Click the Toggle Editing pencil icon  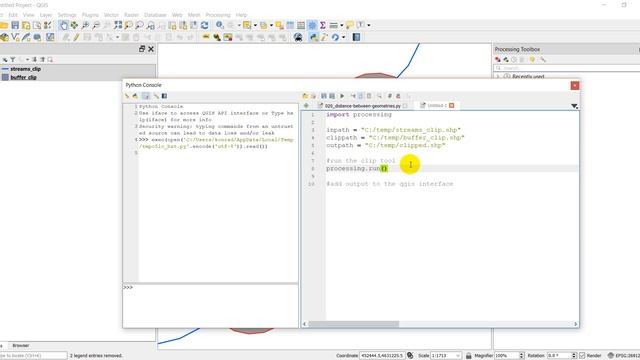(x=76, y=38)
